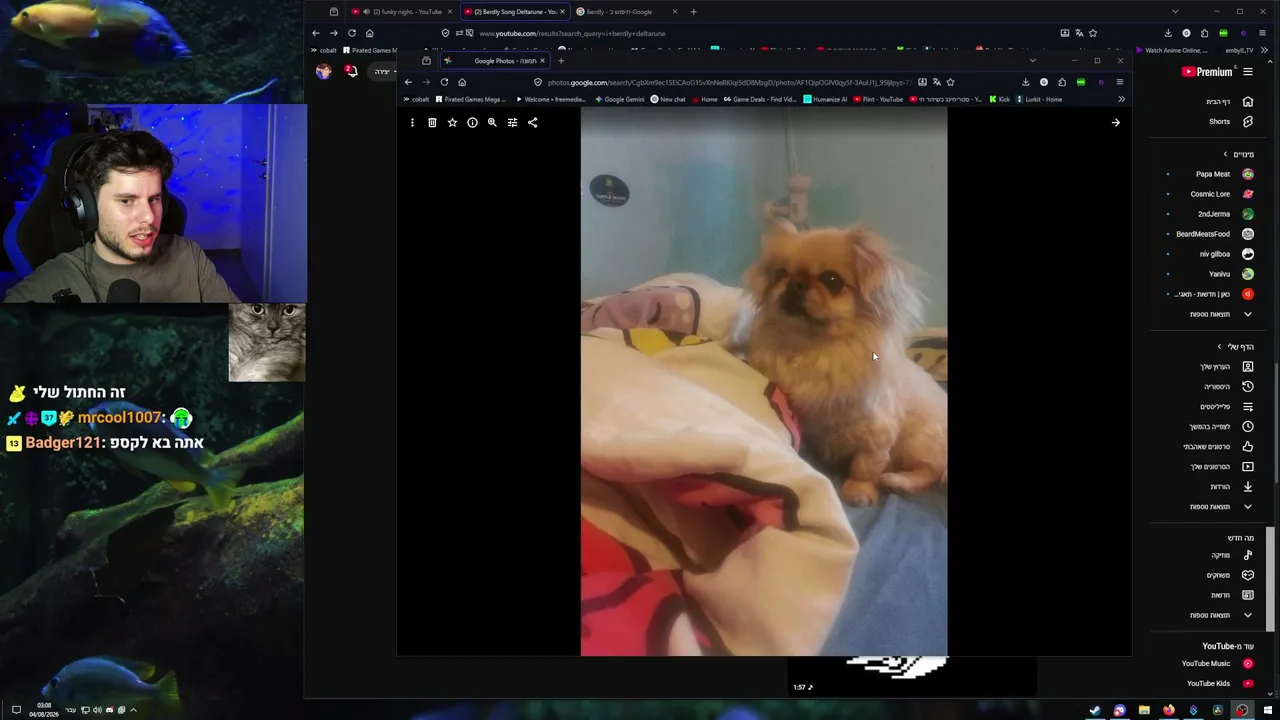Open new tab in background YouTube window

[x=693, y=12]
